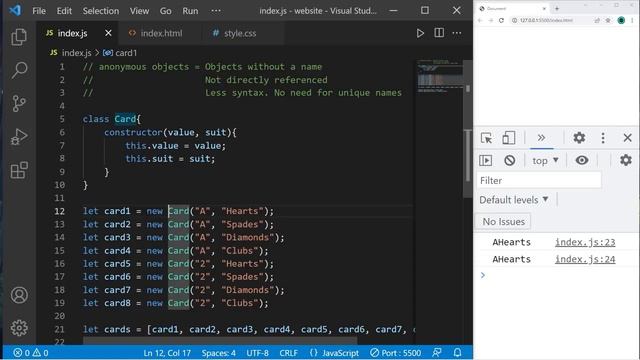Viewport: 640px width, 360px height.
Task: Close the index.js editor tab
Action: (x=108, y=33)
